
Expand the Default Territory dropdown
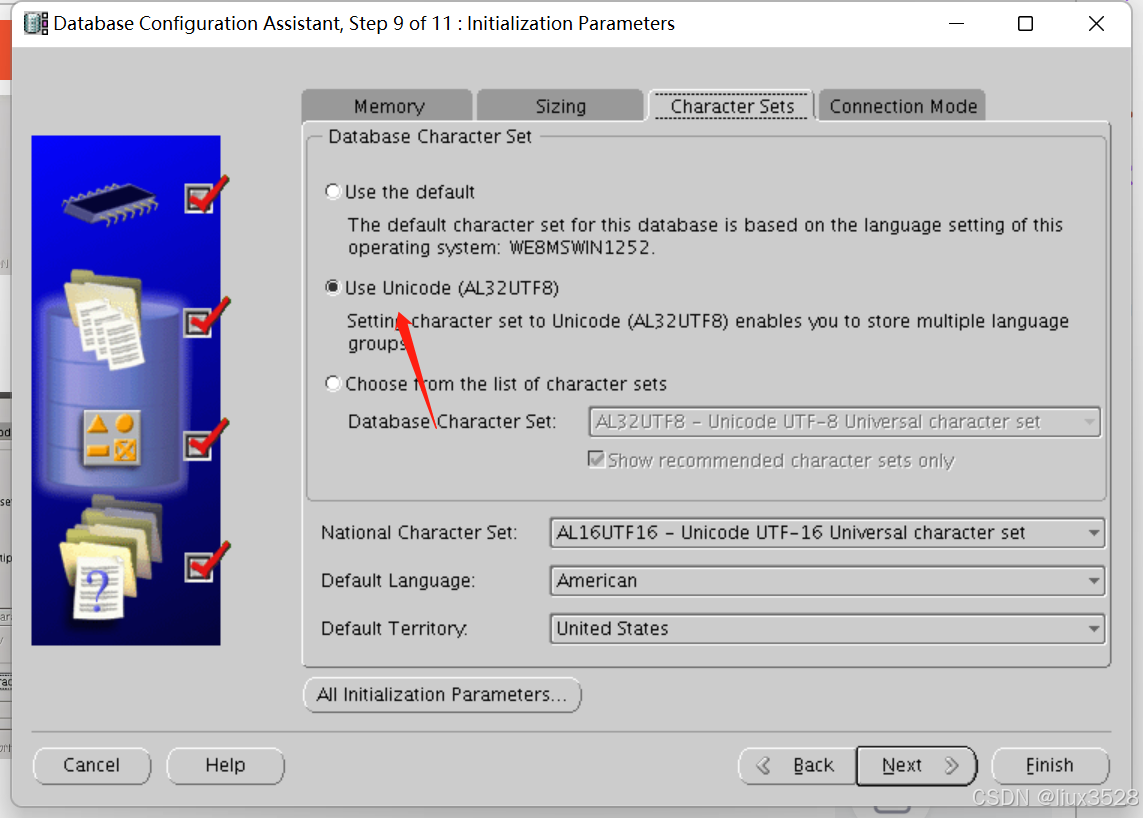[827, 628]
